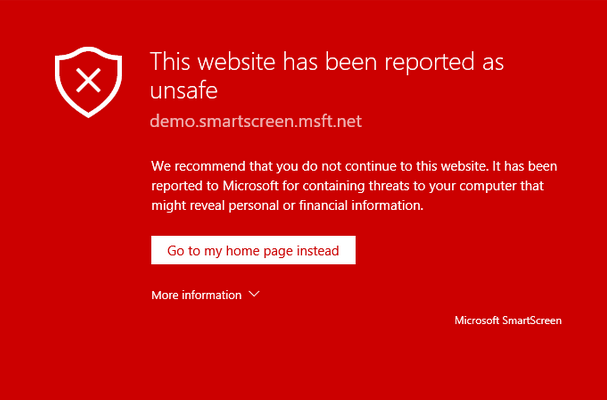The height and width of the screenshot is (400, 607).
Task: Click the Microsoft SmartScreen label
Action: click(508, 321)
